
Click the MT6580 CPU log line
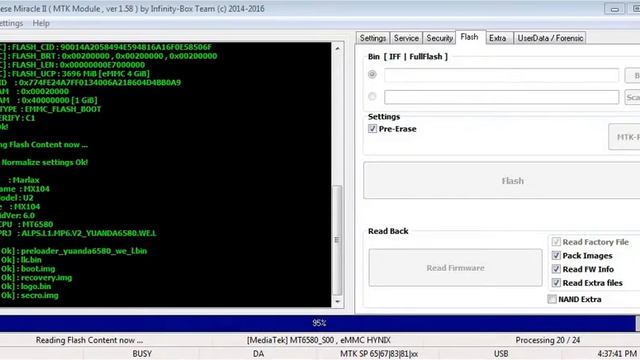[27, 224]
